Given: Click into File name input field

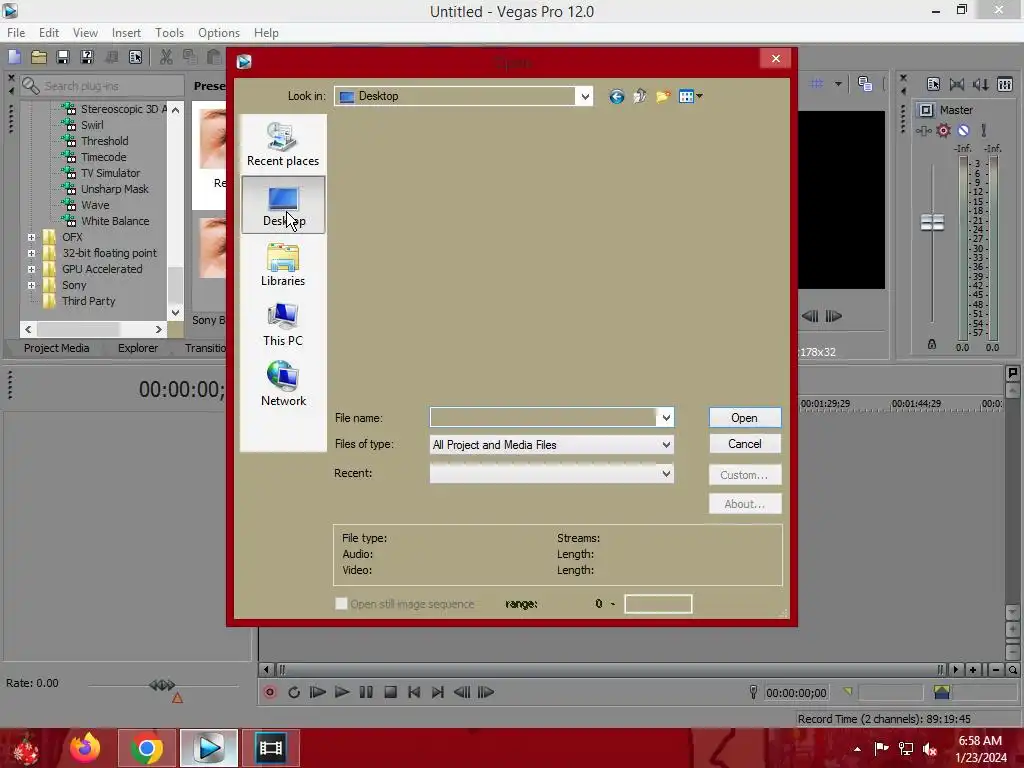Looking at the screenshot, I should 543,417.
